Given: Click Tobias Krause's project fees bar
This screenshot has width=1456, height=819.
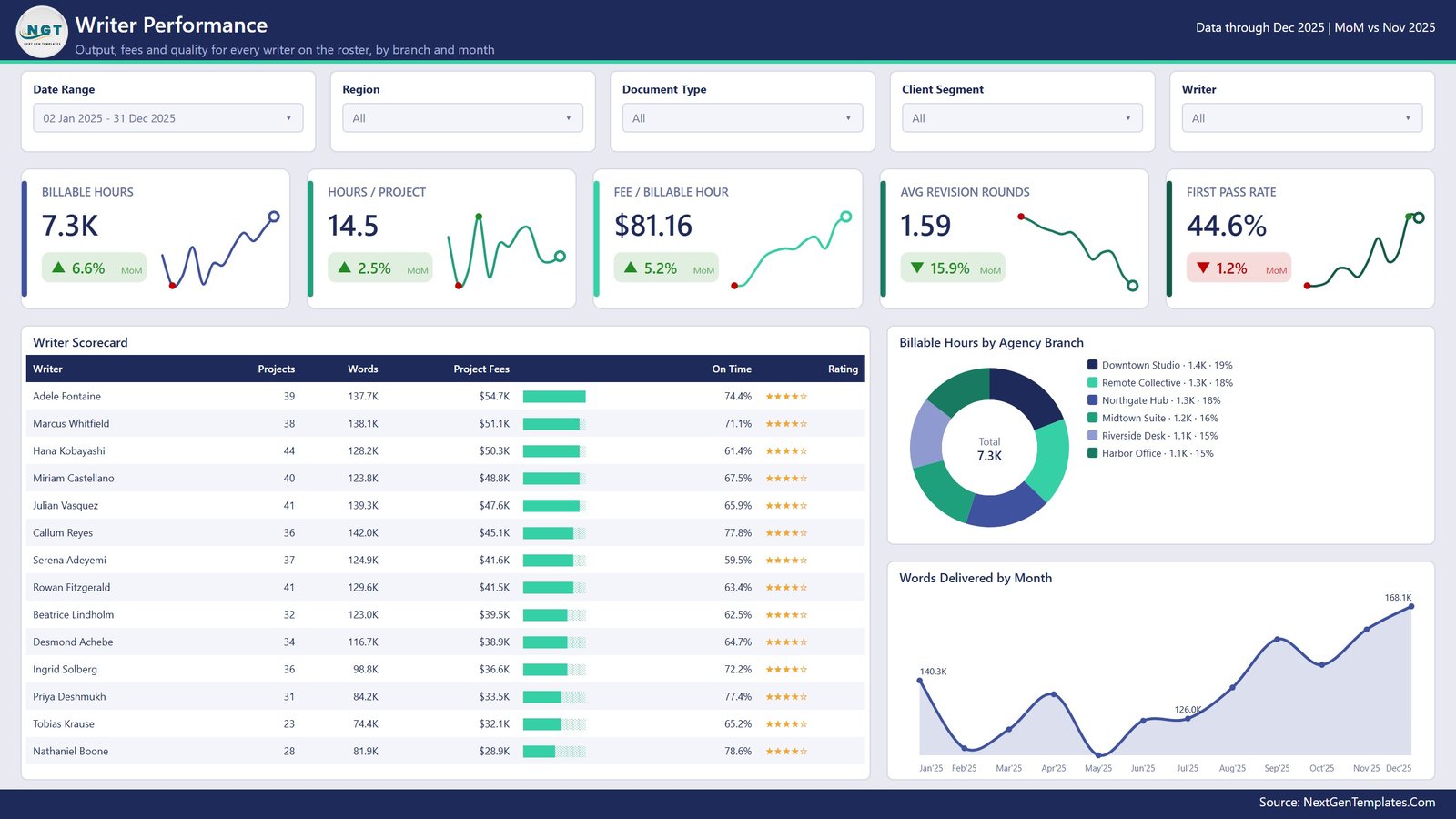Looking at the screenshot, I should (x=554, y=723).
